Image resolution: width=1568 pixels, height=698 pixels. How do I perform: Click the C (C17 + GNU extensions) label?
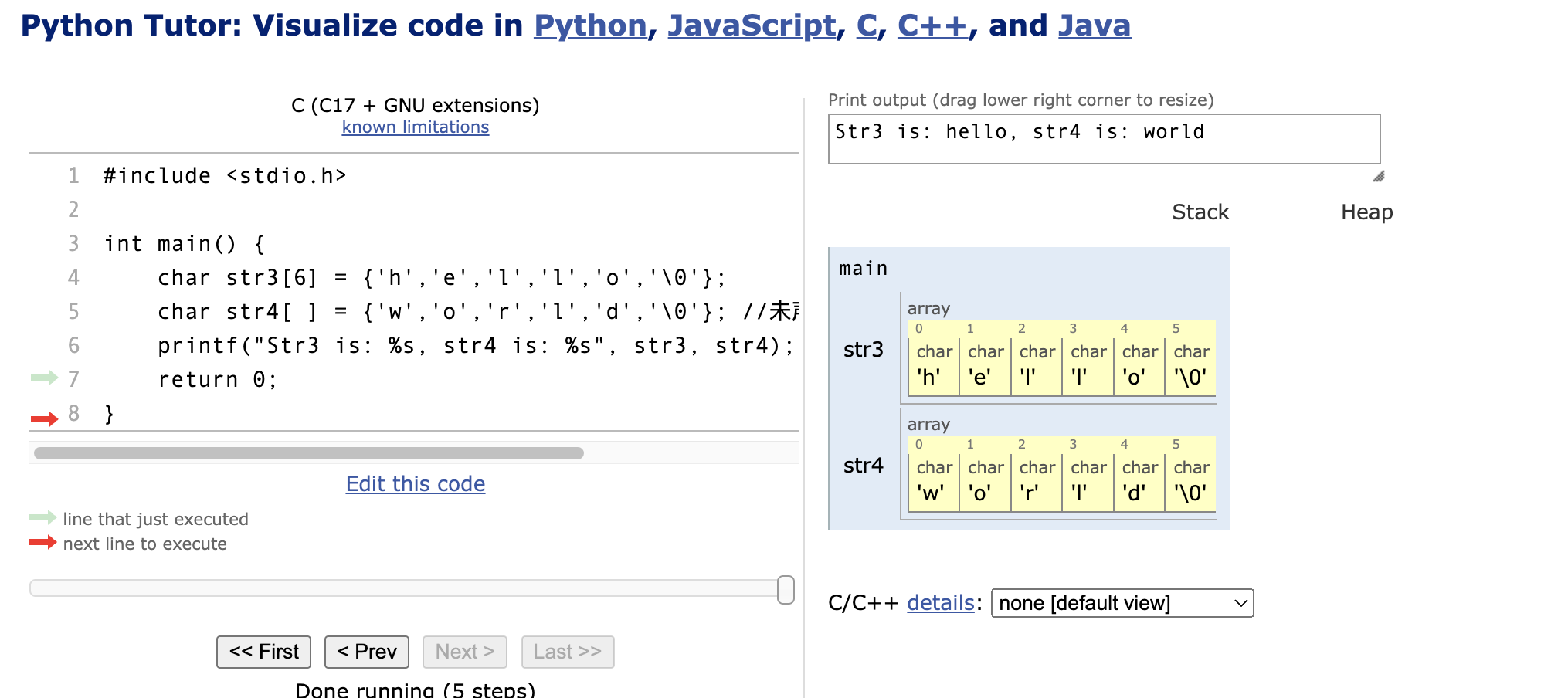tap(416, 105)
